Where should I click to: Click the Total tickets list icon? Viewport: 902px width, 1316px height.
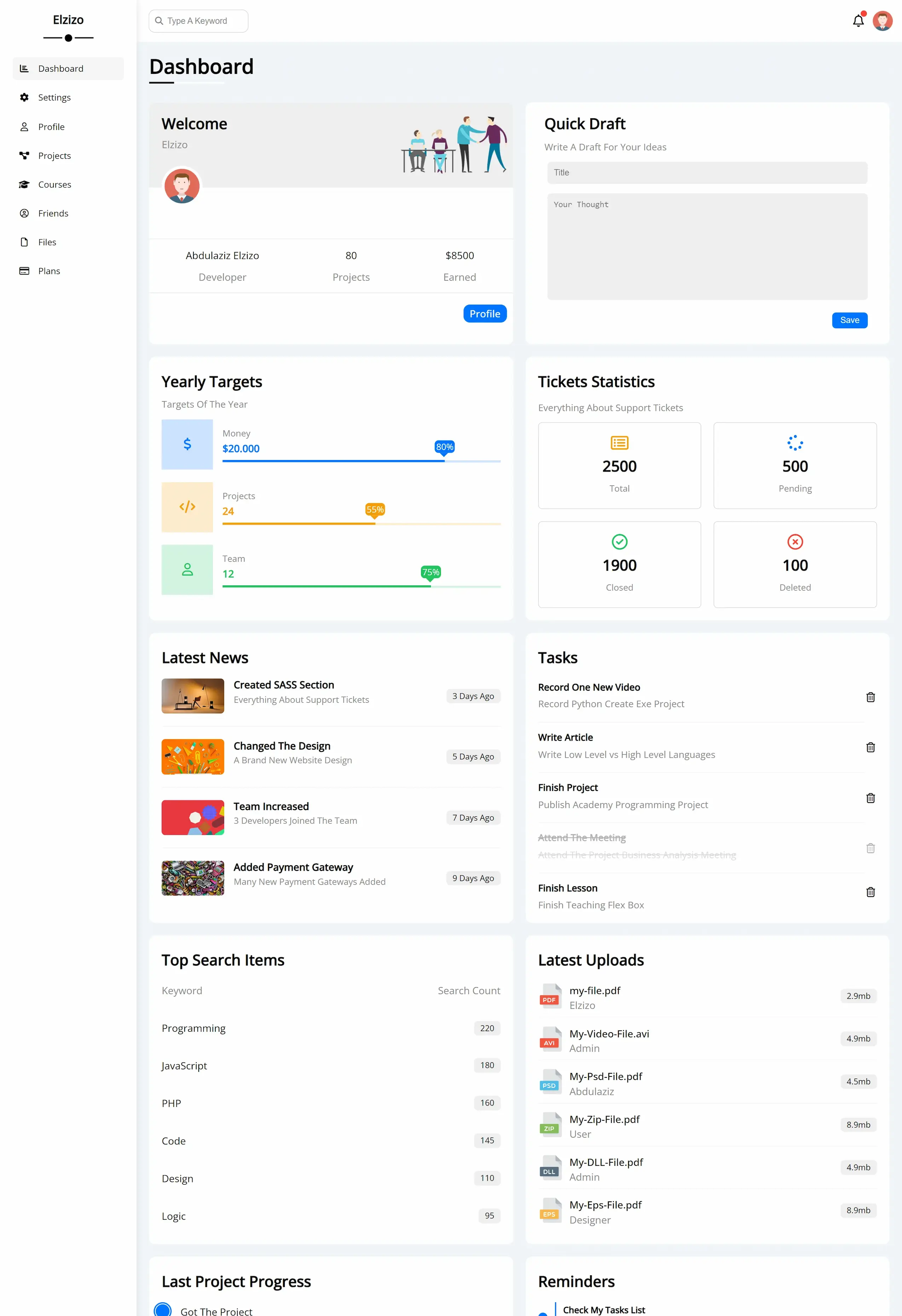click(x=619, y=443)
